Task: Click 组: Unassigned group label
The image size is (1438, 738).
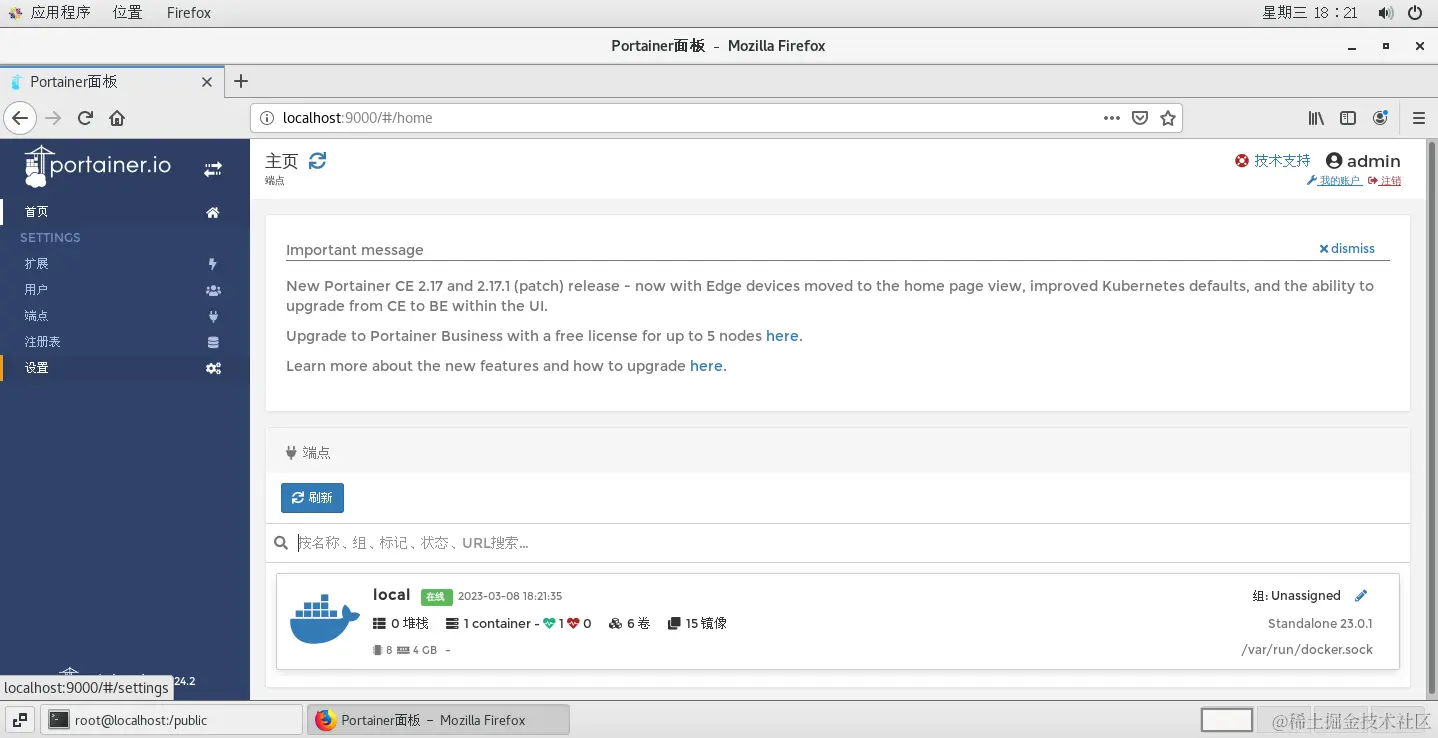Action: click(1296, 596)
